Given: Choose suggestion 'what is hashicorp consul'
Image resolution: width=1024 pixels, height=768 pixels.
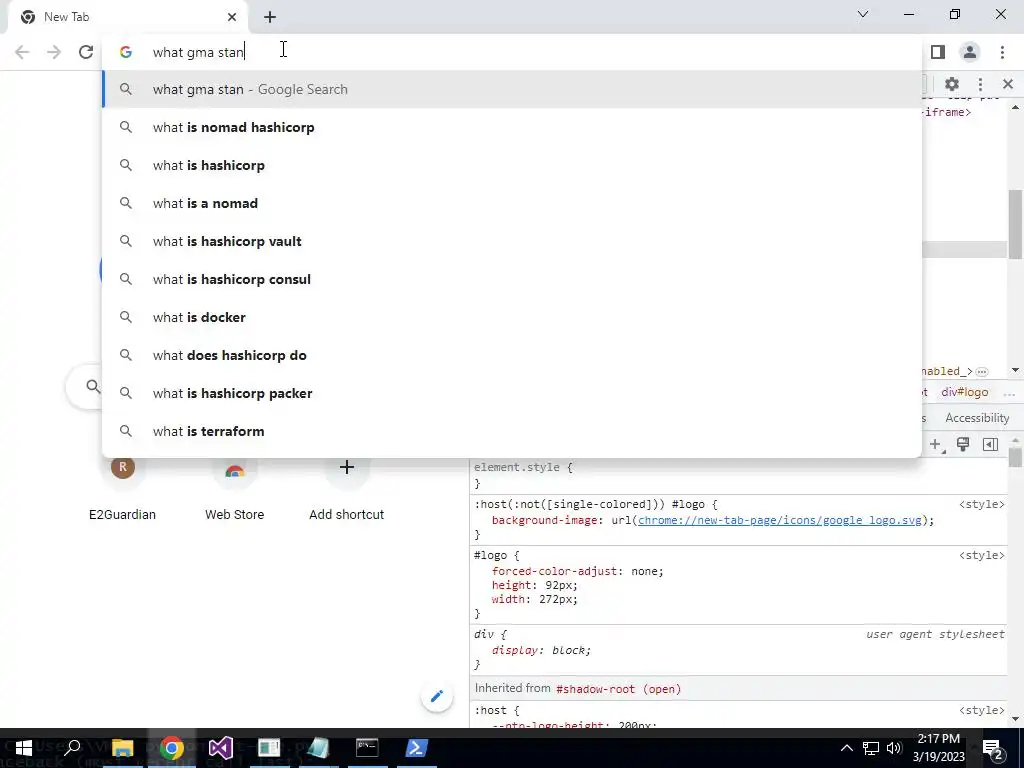Looking at the screenshot, I should pyautogui.click(x=512, y=279).
